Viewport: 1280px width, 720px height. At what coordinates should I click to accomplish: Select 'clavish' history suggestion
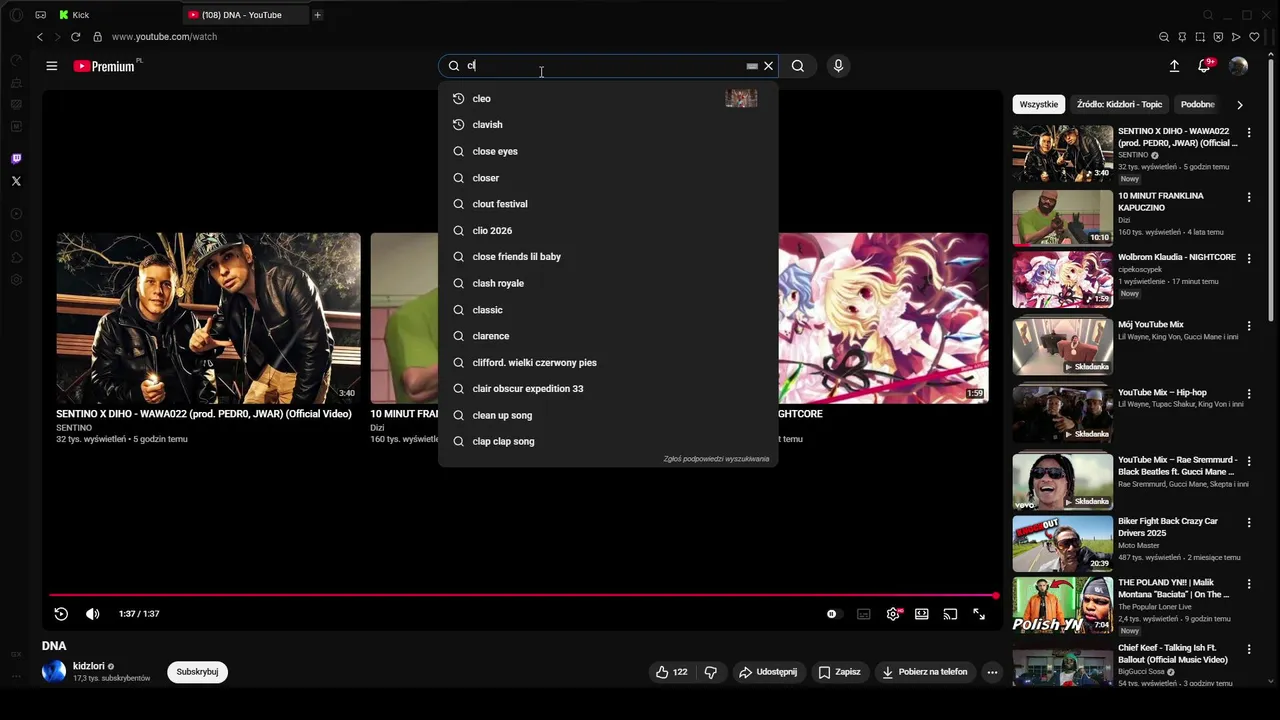click(608, 125)
